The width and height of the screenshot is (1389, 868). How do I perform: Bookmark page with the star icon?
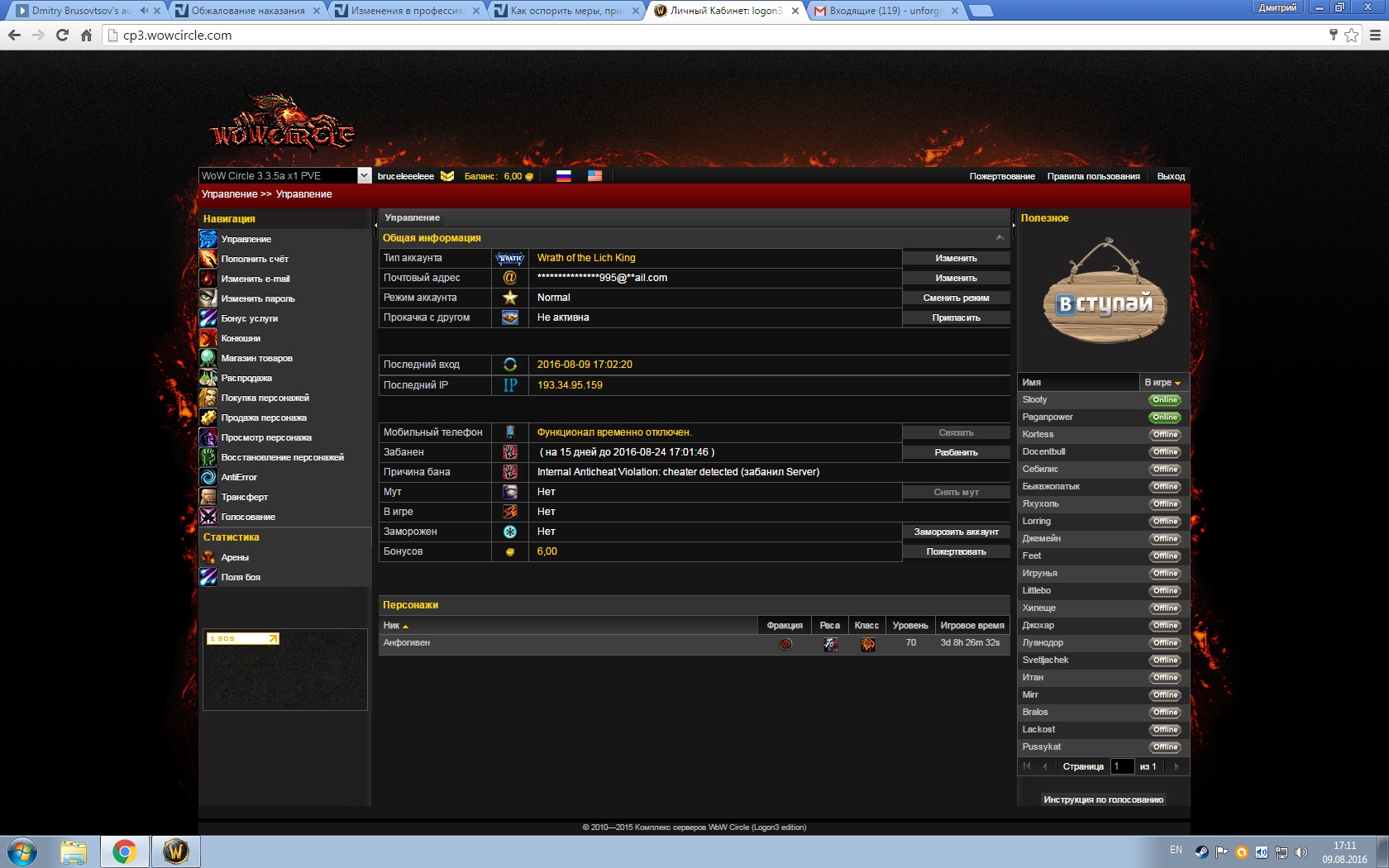coord(1351,35)
